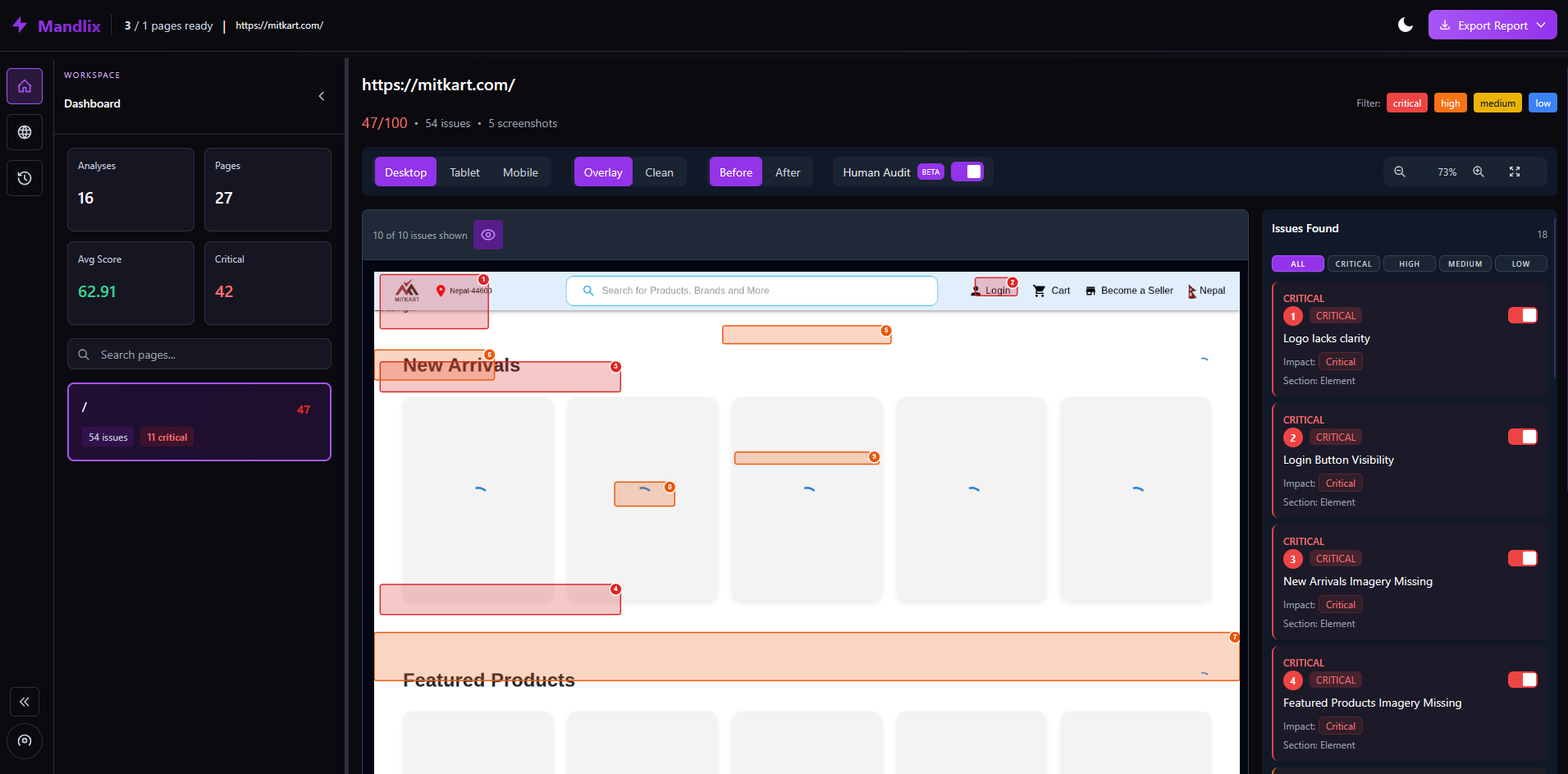Open the root page card with 54 issues

pyautogui.click(x=199, y=422)
